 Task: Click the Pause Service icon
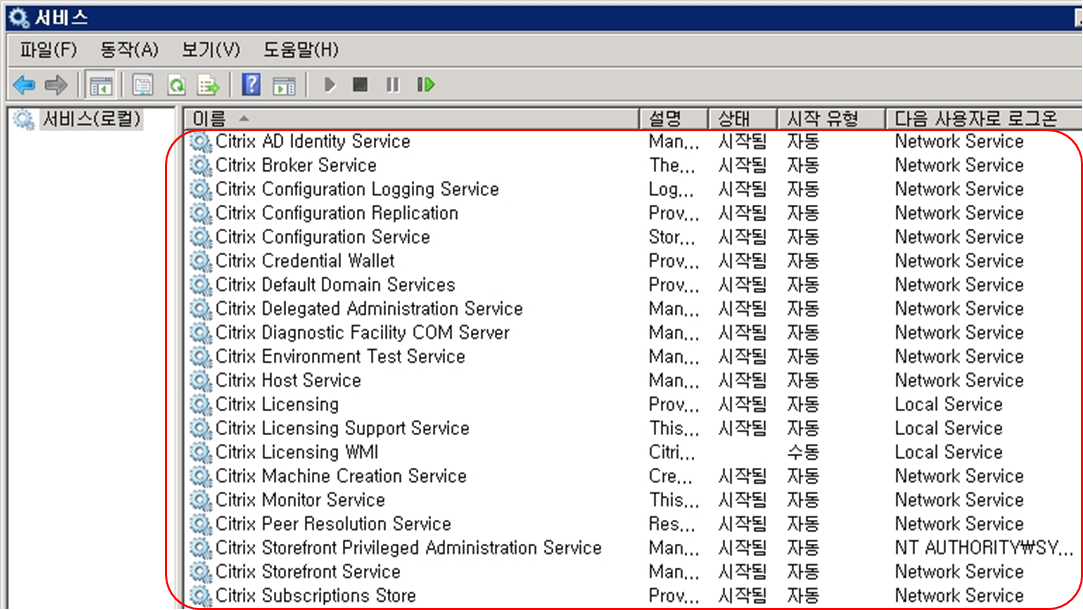(x=392, y=85)
